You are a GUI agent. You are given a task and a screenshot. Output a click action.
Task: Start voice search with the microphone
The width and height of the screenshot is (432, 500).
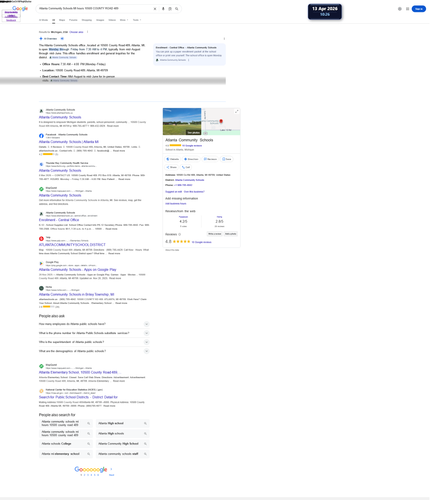163,9
